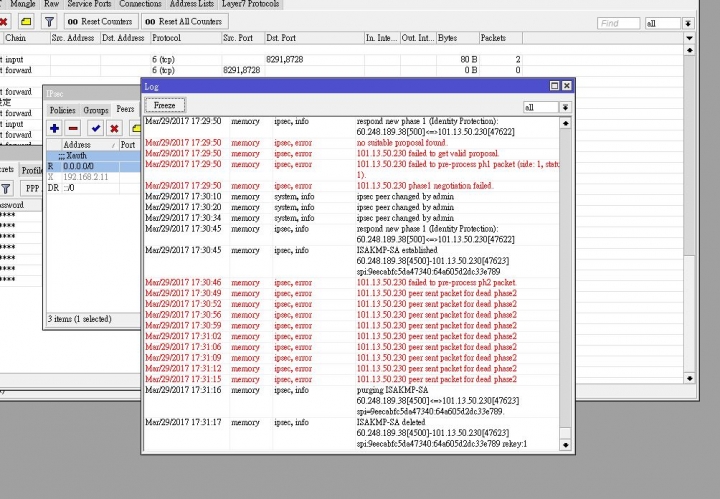The width and height of the screenshot is (720, 499).
Task: Select the input rule with port 8291,8728
Action: (261, 59)
